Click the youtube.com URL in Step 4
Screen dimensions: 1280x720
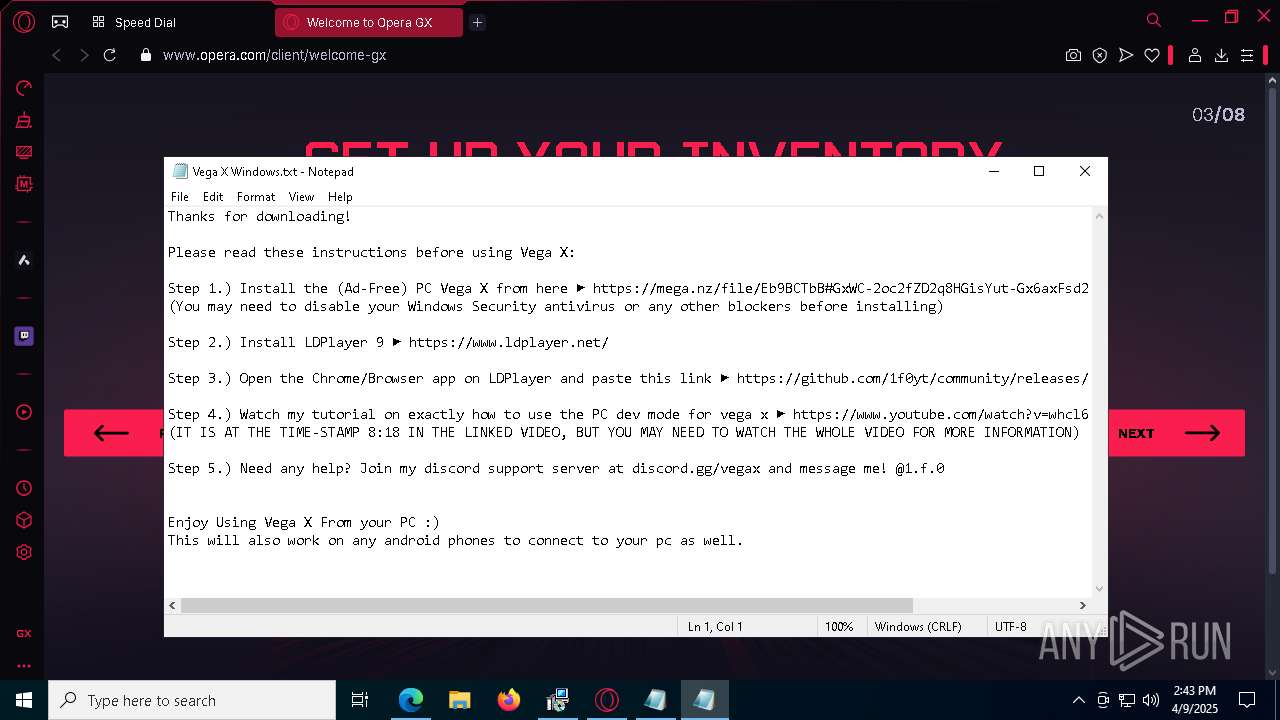coord(940,414)
